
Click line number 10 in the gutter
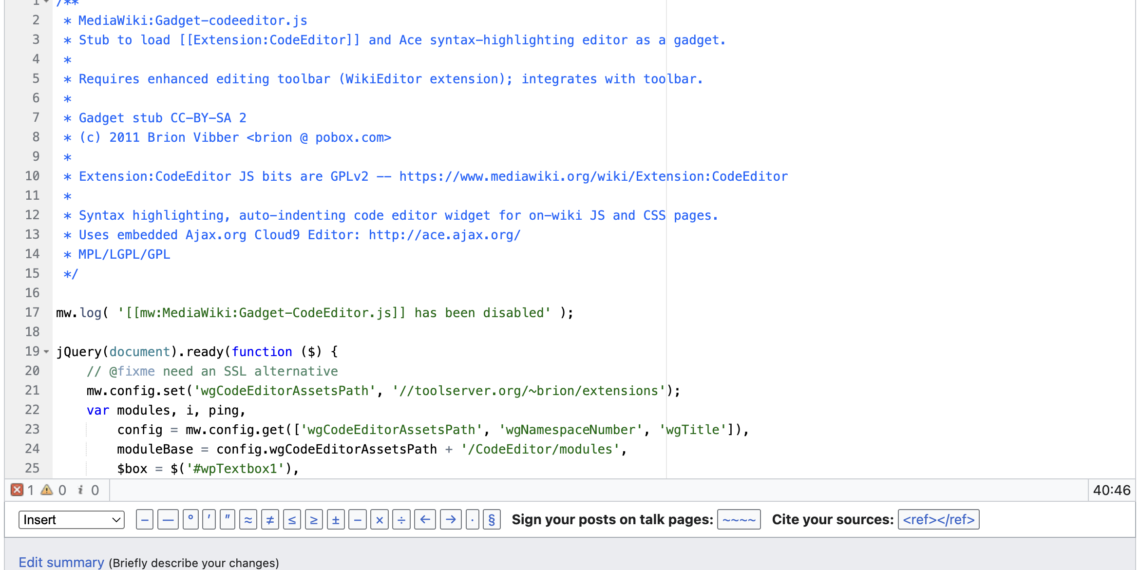32,176
